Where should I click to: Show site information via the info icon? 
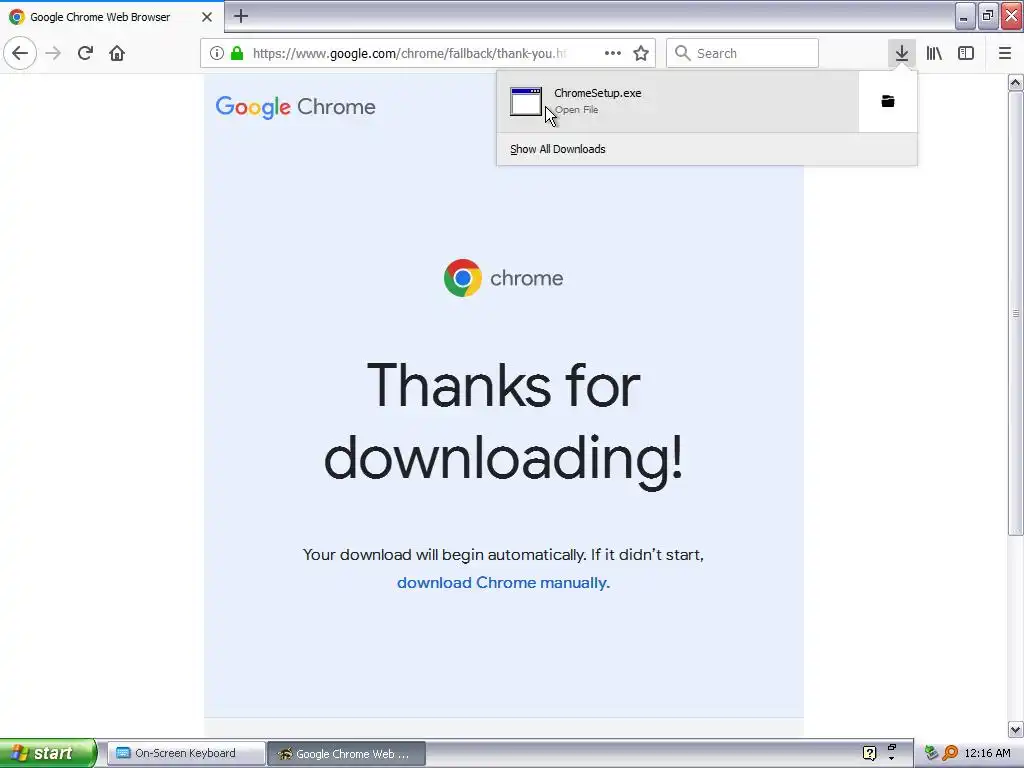pyautogui.click(x=217, y=53)
